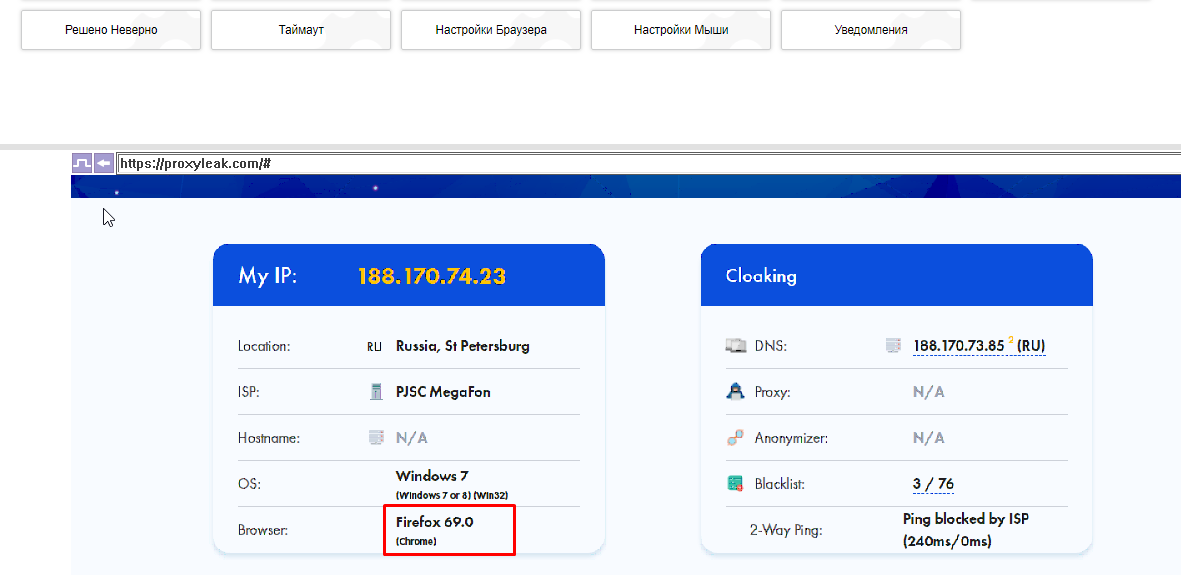Open the DNS address 188.170.73.85 link

tap(958, 346)
